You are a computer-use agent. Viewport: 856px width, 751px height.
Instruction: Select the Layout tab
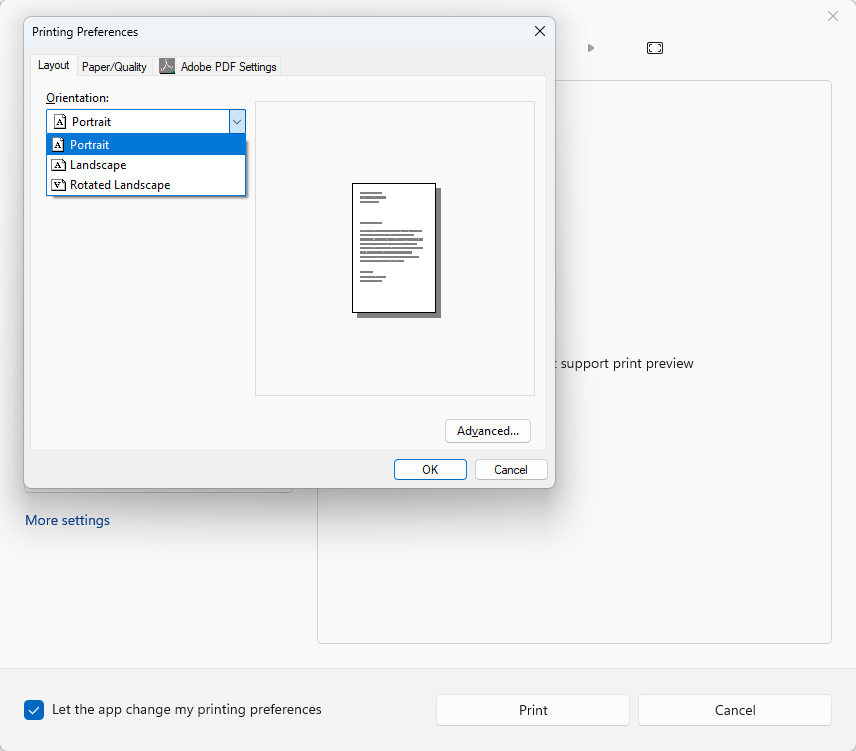54,65
